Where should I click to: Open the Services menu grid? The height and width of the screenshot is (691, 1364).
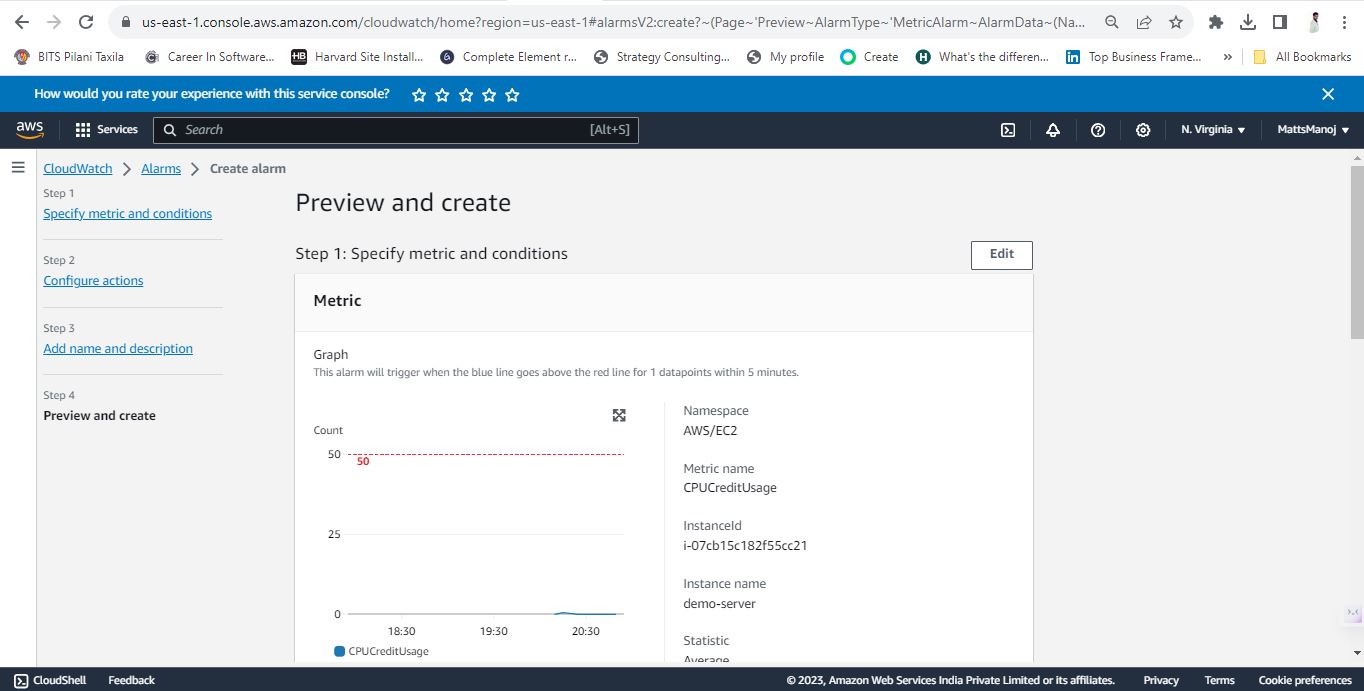[x=106, y=130]
